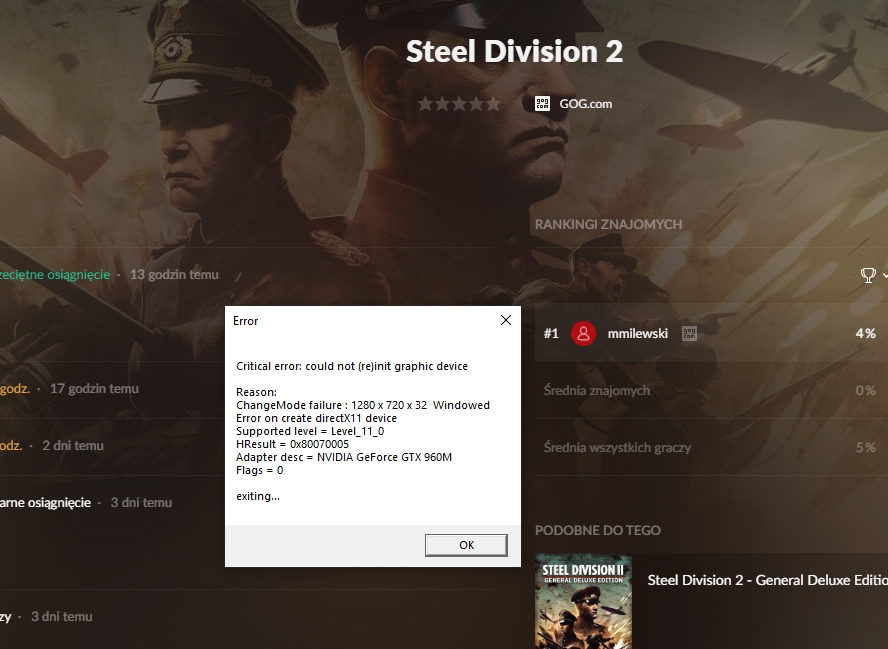
Task: Click the 'Critical error' message line
Action: pyautogui.click(x=352, y=366)
